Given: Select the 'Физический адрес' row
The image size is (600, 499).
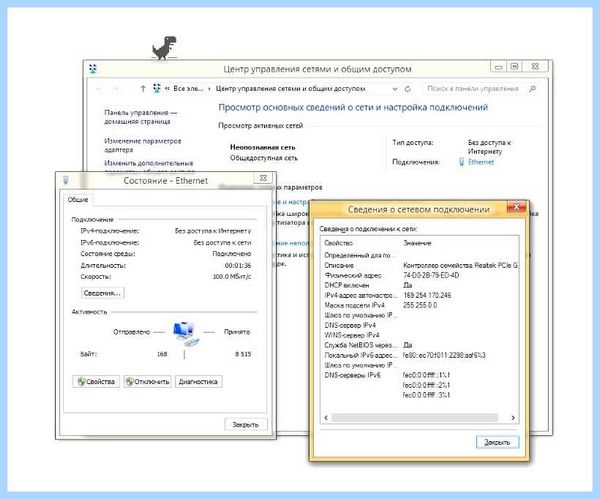Looking at the screenshot, I should point(421,275).
